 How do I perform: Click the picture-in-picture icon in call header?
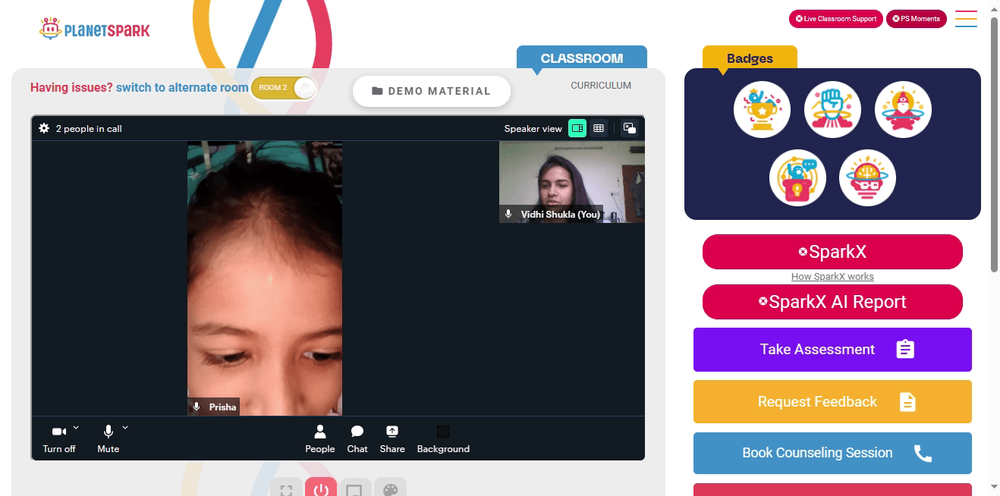click(629, 128)
